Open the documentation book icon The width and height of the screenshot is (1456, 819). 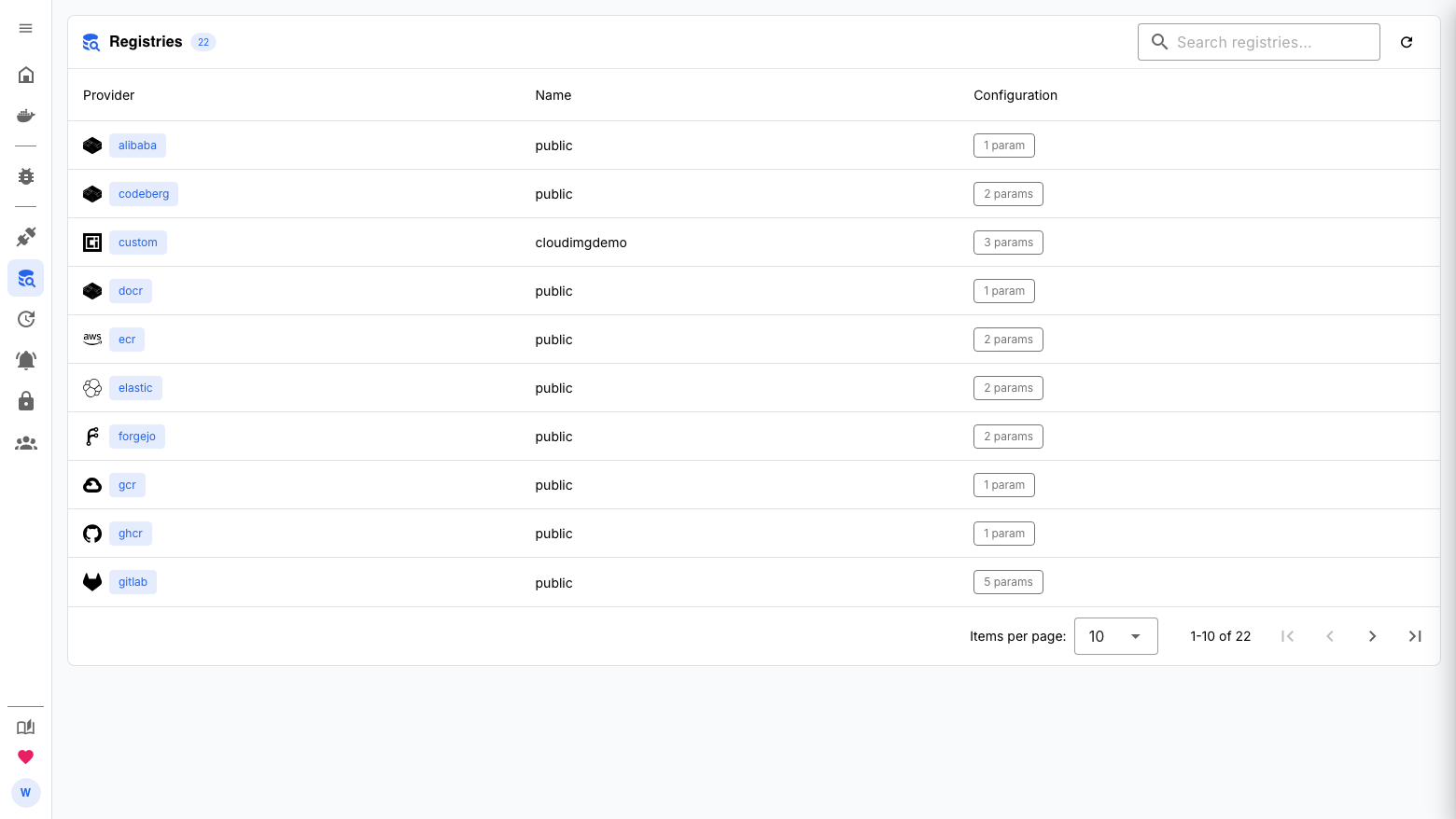pyautogui.click(x=26, y=728)
